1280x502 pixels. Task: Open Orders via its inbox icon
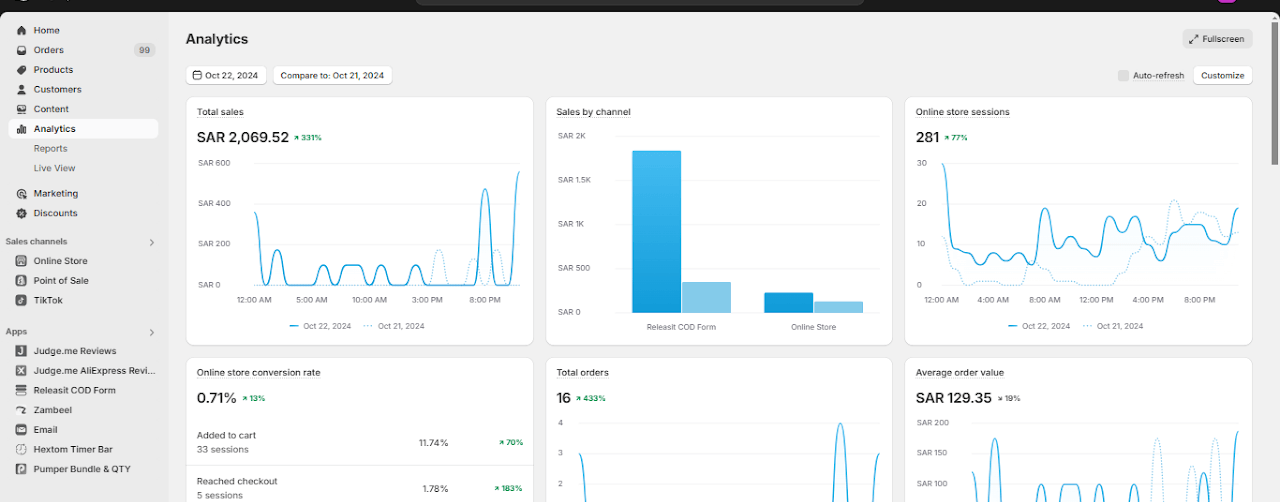(x=22, y=50)
